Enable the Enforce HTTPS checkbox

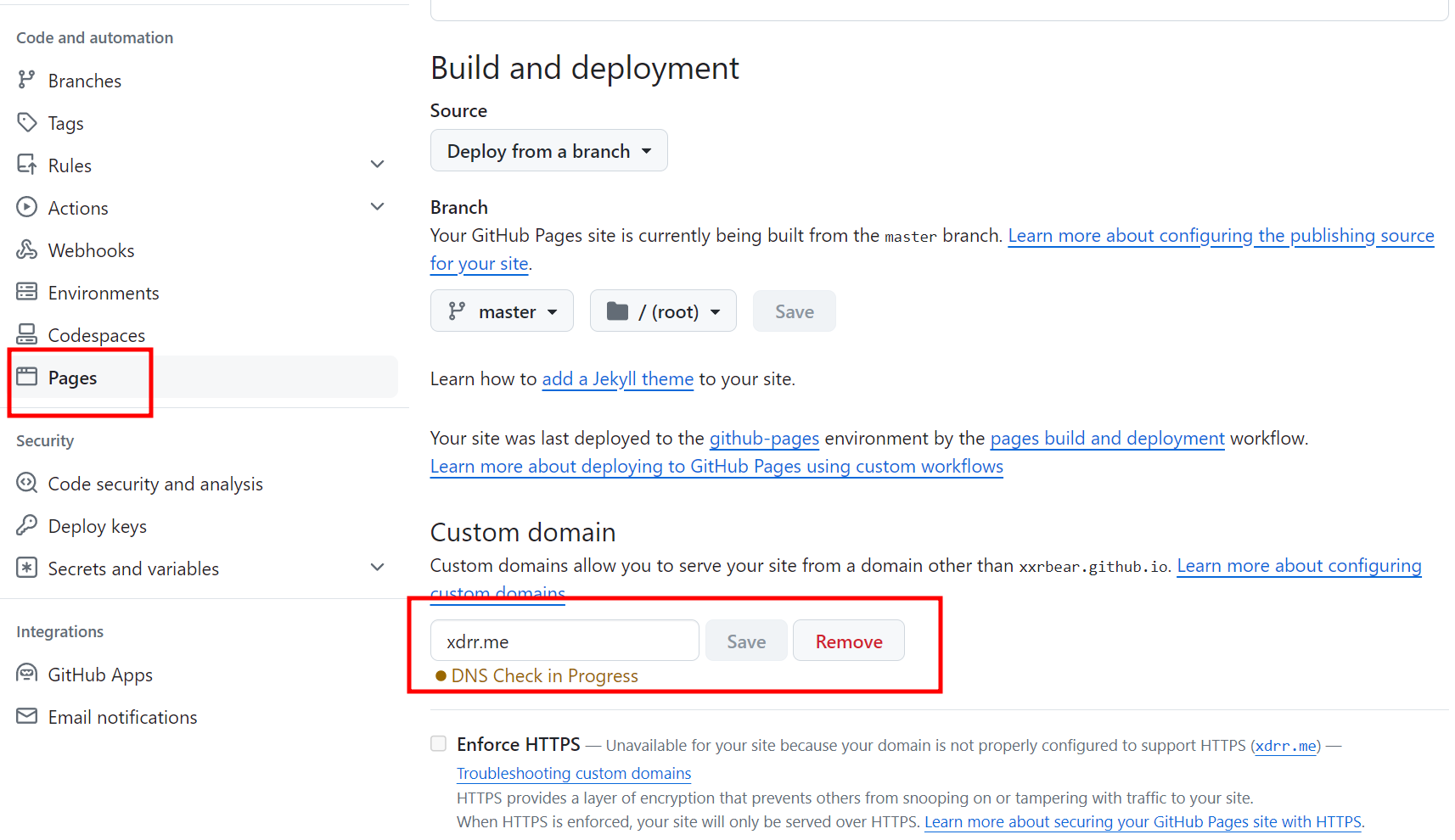pyautogui.click(x=439, y=744)
